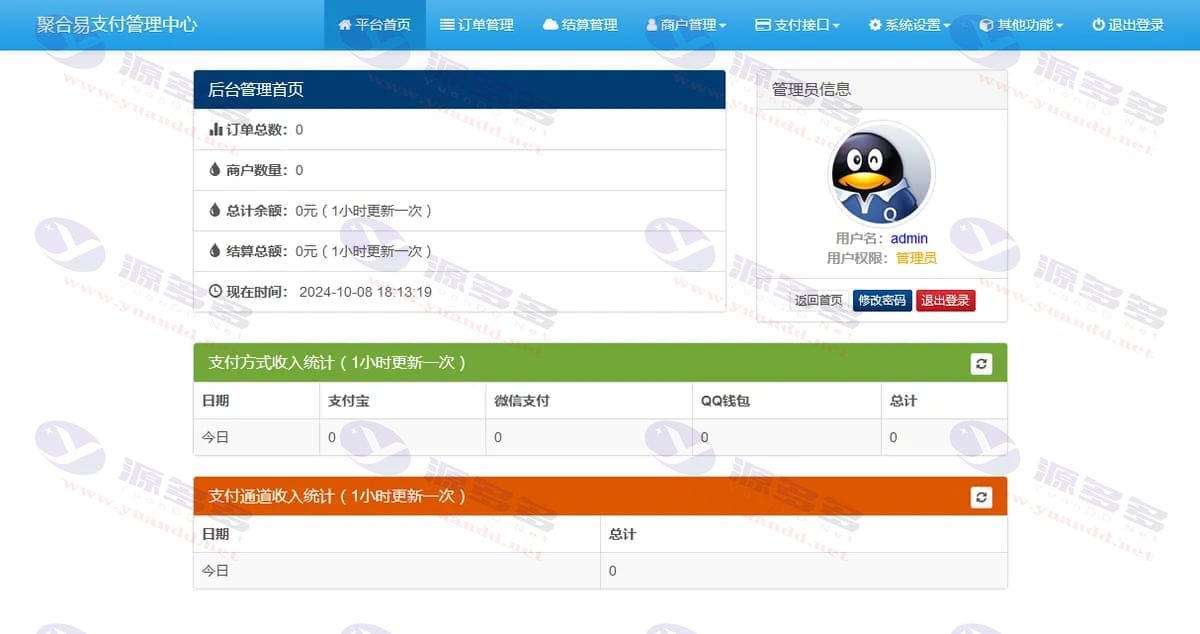Image resolution: width=1200 pixels, height=634 pixels.
Task: Click the clock icon next to 现在时间
Action: click(x=215, y=291)
